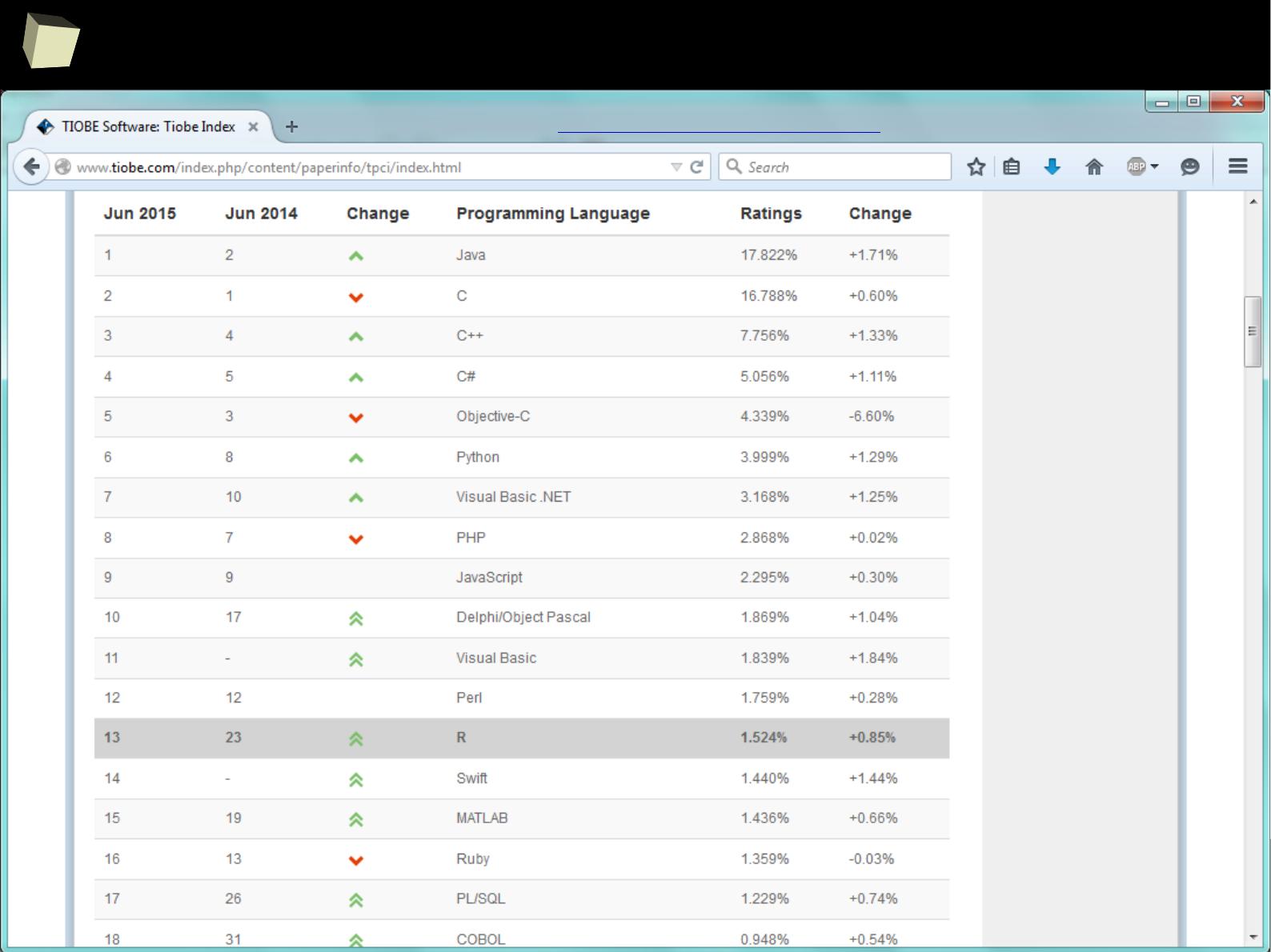Click the smiley chat face icon
Viewport: 1271px width, 952px height.
(x=1190, y=166)
